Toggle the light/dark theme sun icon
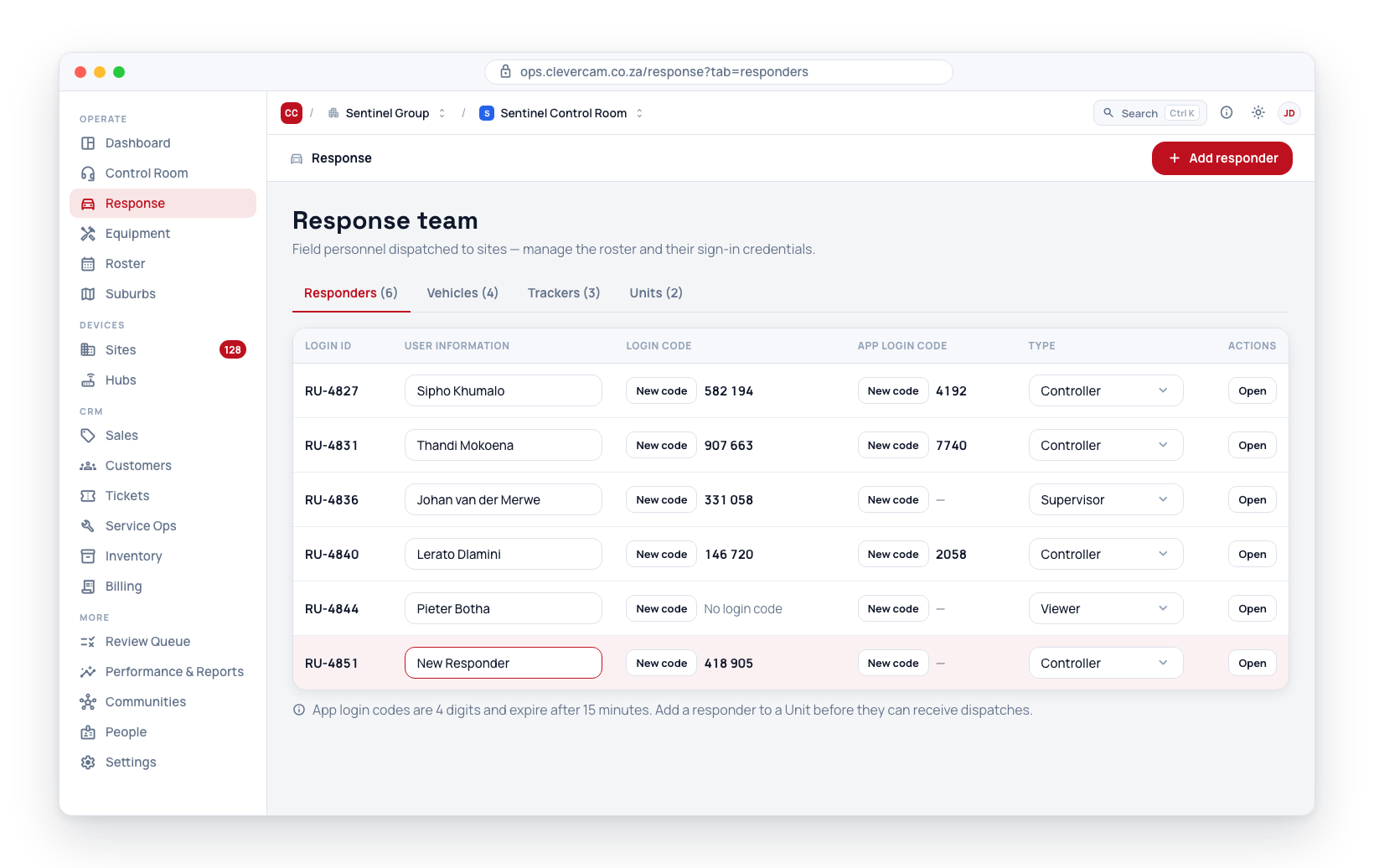The image size is (1374, 868). coord(1258,112)
